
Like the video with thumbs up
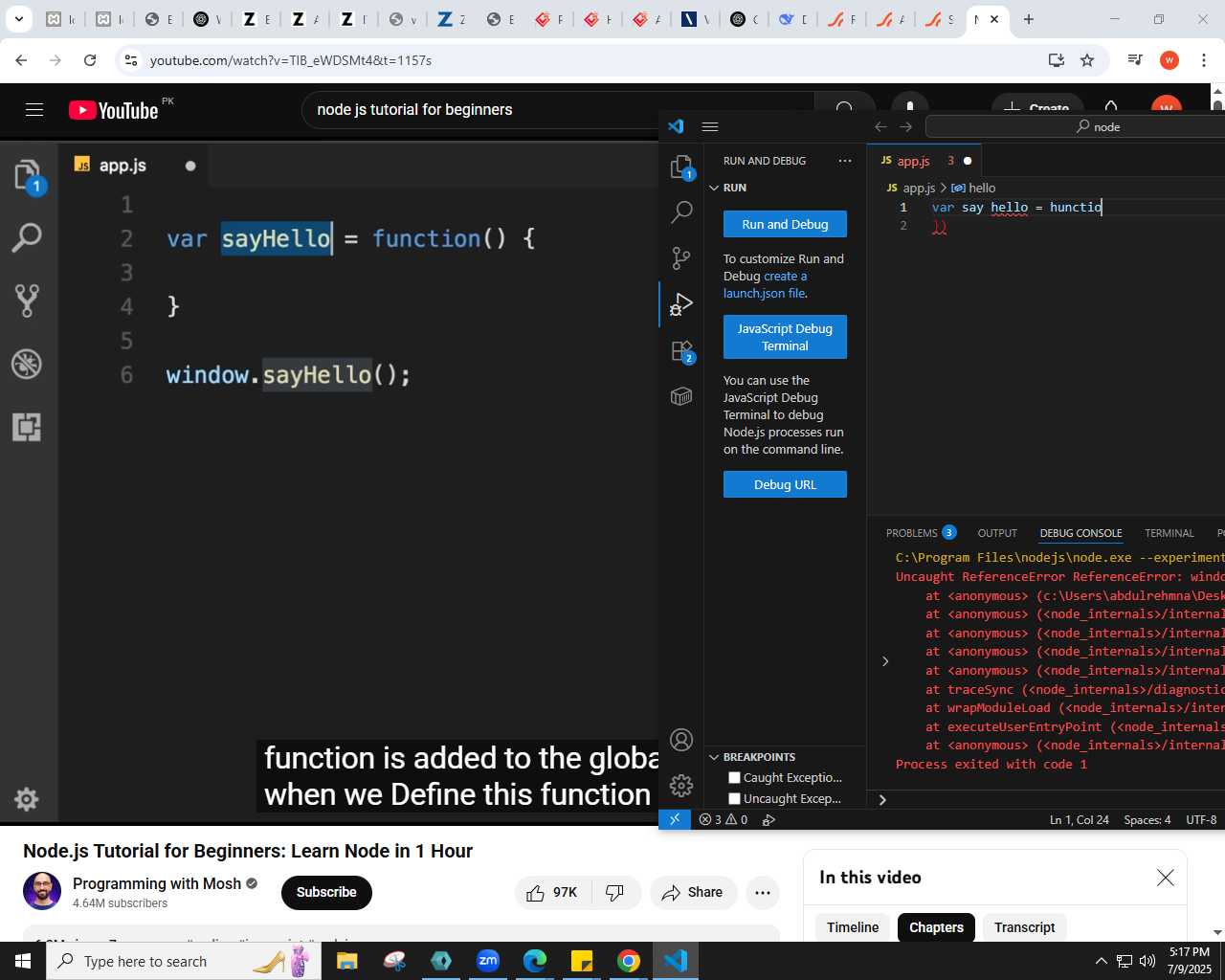click(553, 892)
